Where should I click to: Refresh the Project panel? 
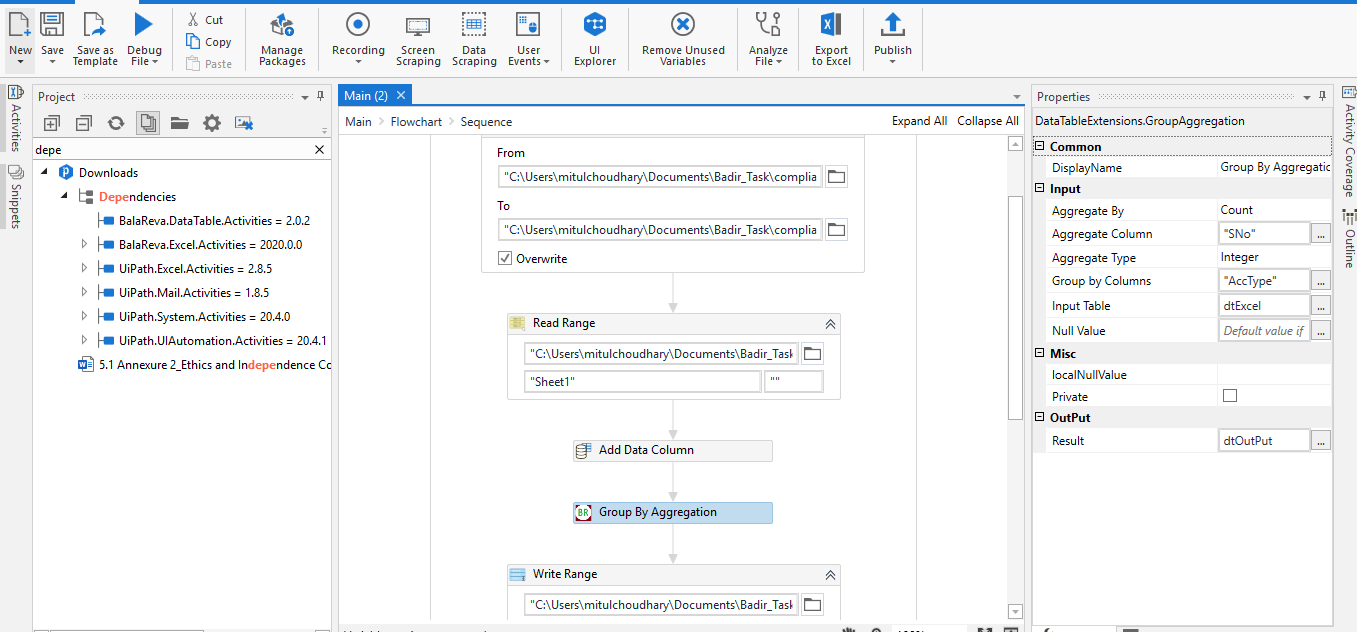pyautogui.click(x=116, y=123)
